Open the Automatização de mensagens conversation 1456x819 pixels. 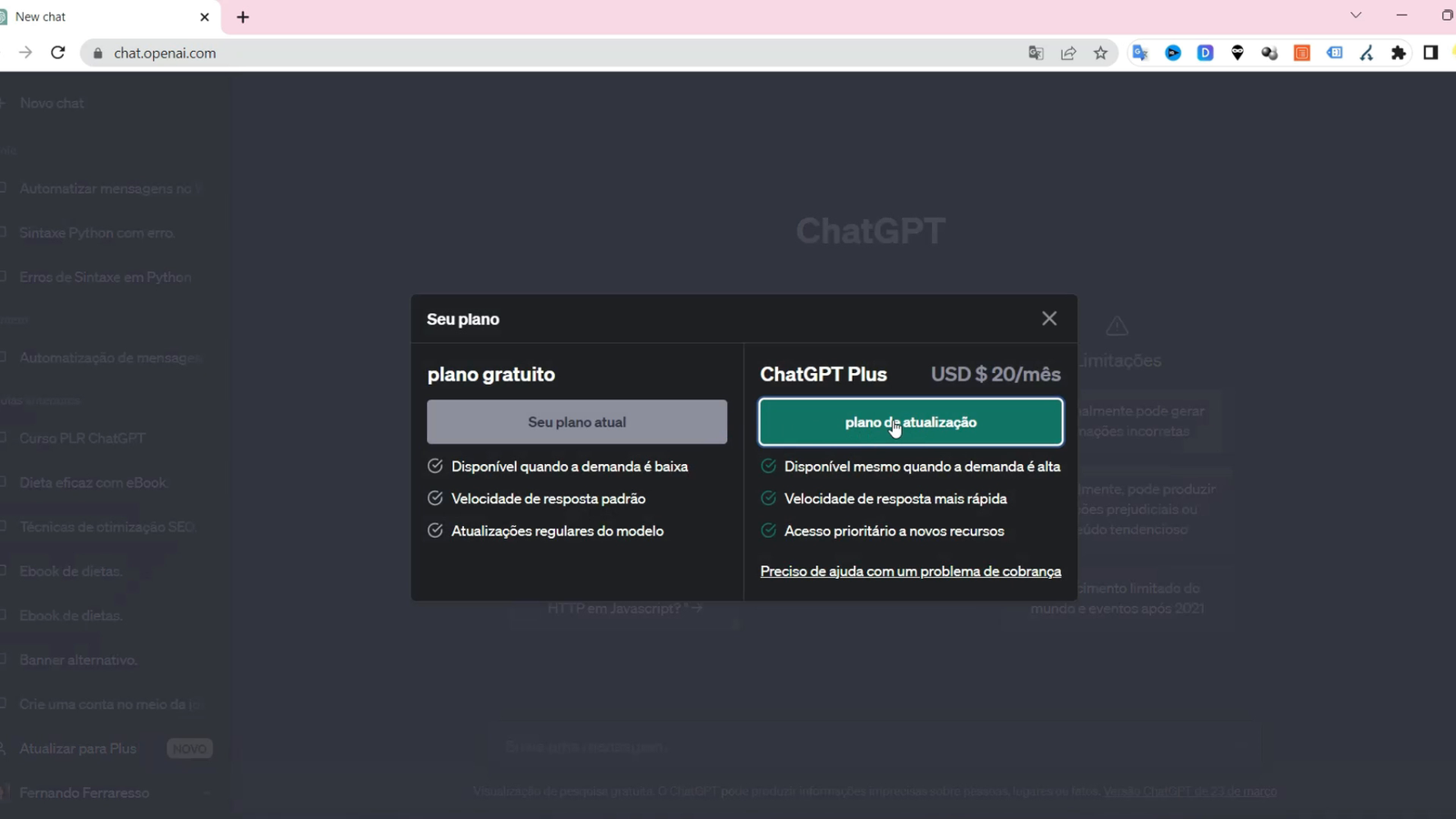[109, 359]
